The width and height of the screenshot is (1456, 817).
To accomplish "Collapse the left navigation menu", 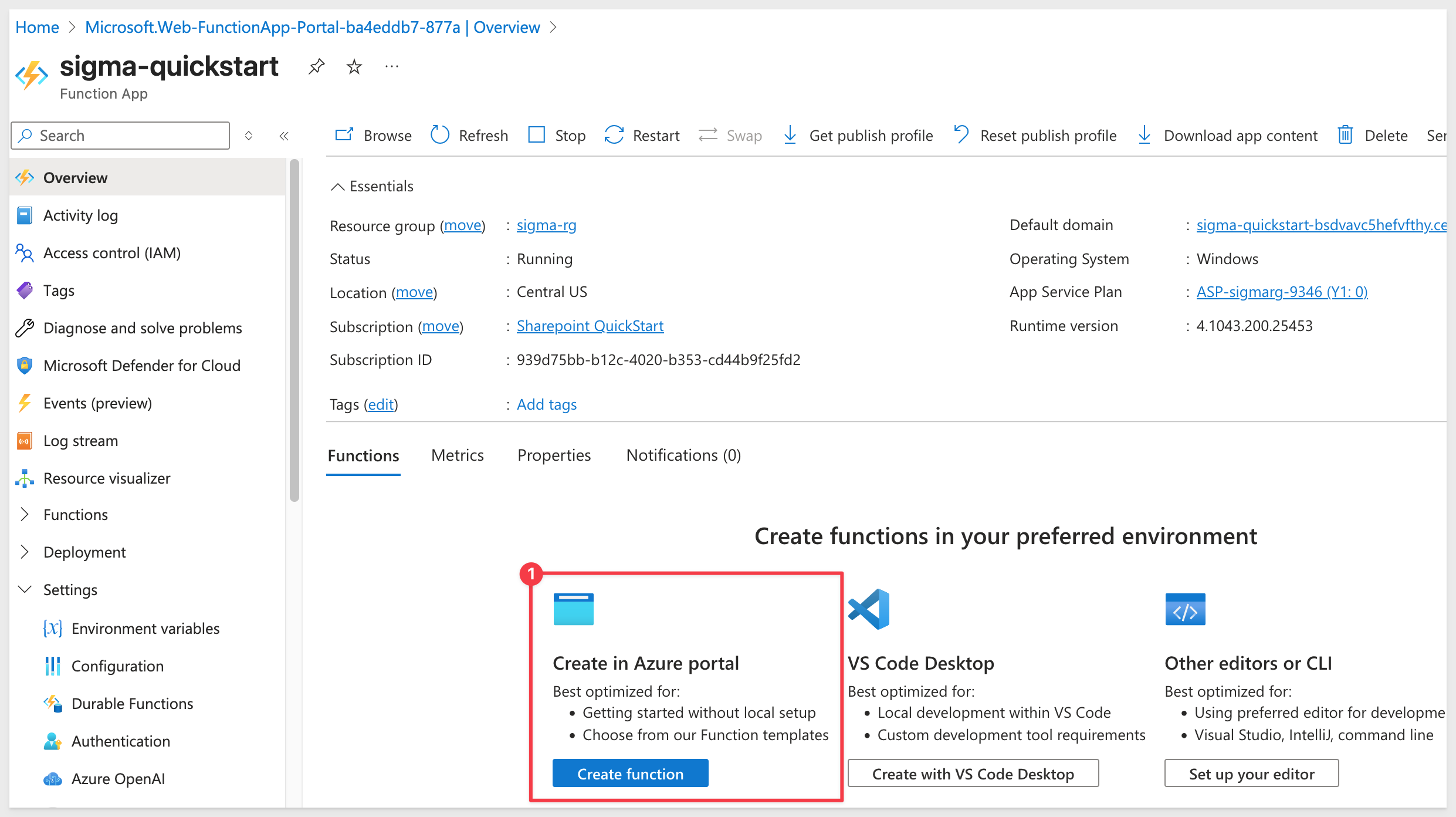I will click(284, 136).
